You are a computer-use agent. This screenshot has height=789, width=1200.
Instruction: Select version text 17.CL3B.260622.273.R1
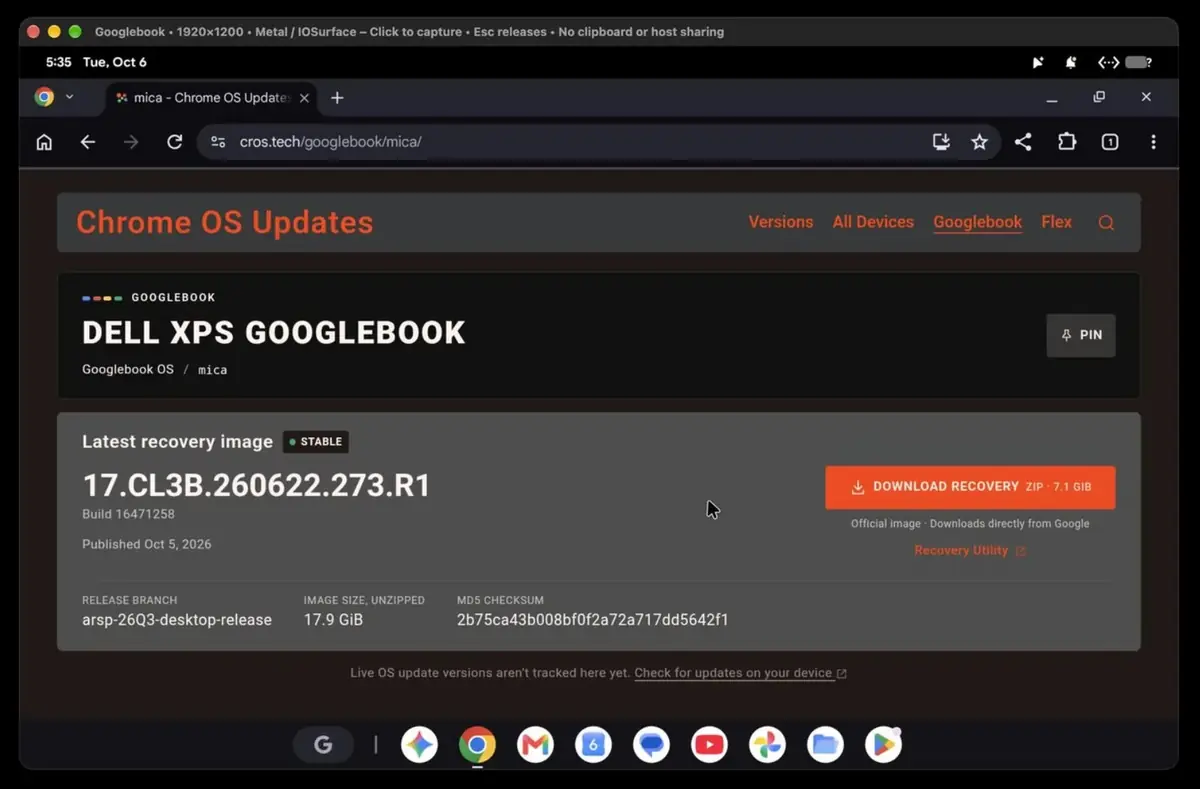click(256, 486)
